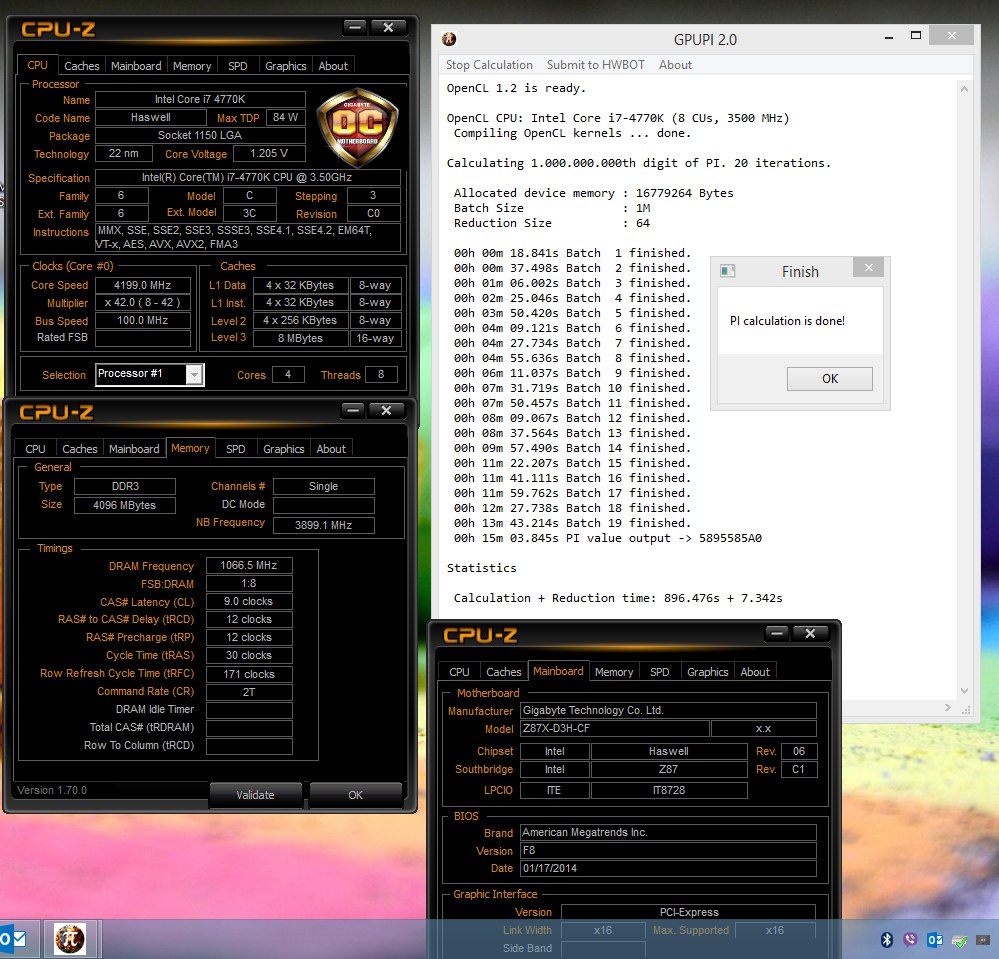
Task: Switch to Caches tab in top CPU-Z window
Action: coord(82,66)
